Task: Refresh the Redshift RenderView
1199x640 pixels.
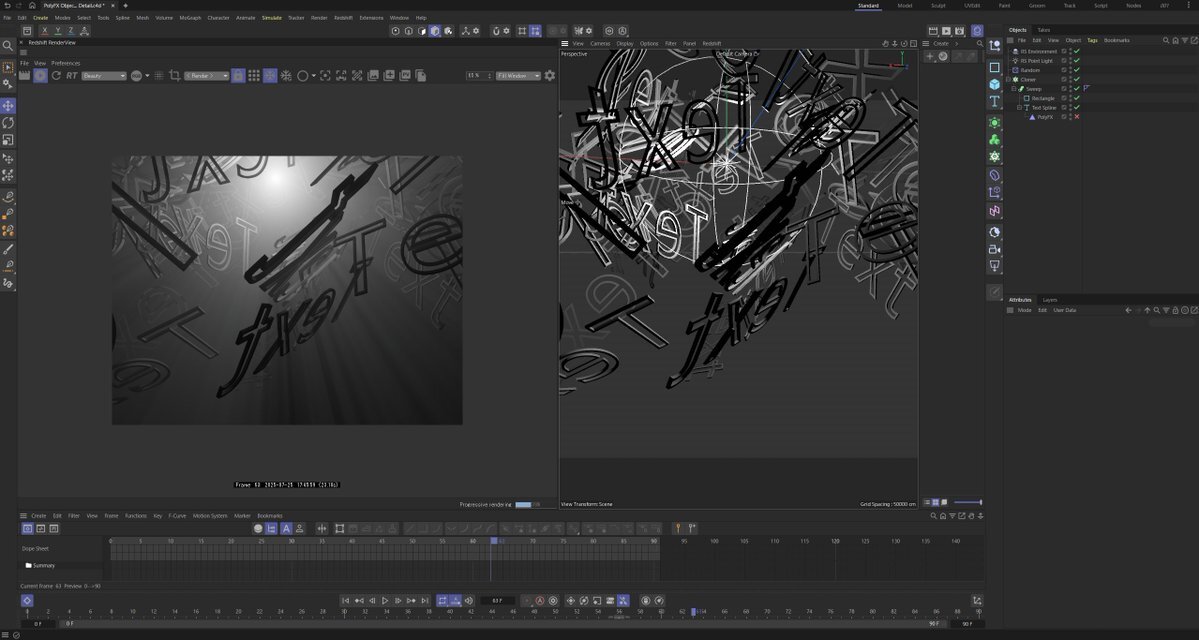Action: [56, 76]
